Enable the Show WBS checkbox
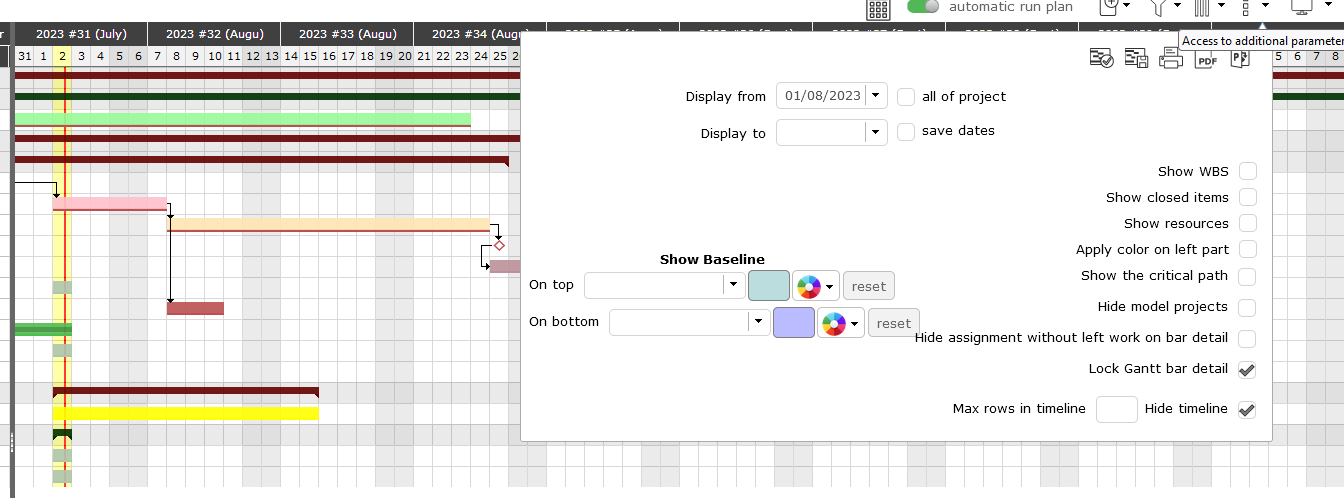The image size is (1344, 498). 1248,171
